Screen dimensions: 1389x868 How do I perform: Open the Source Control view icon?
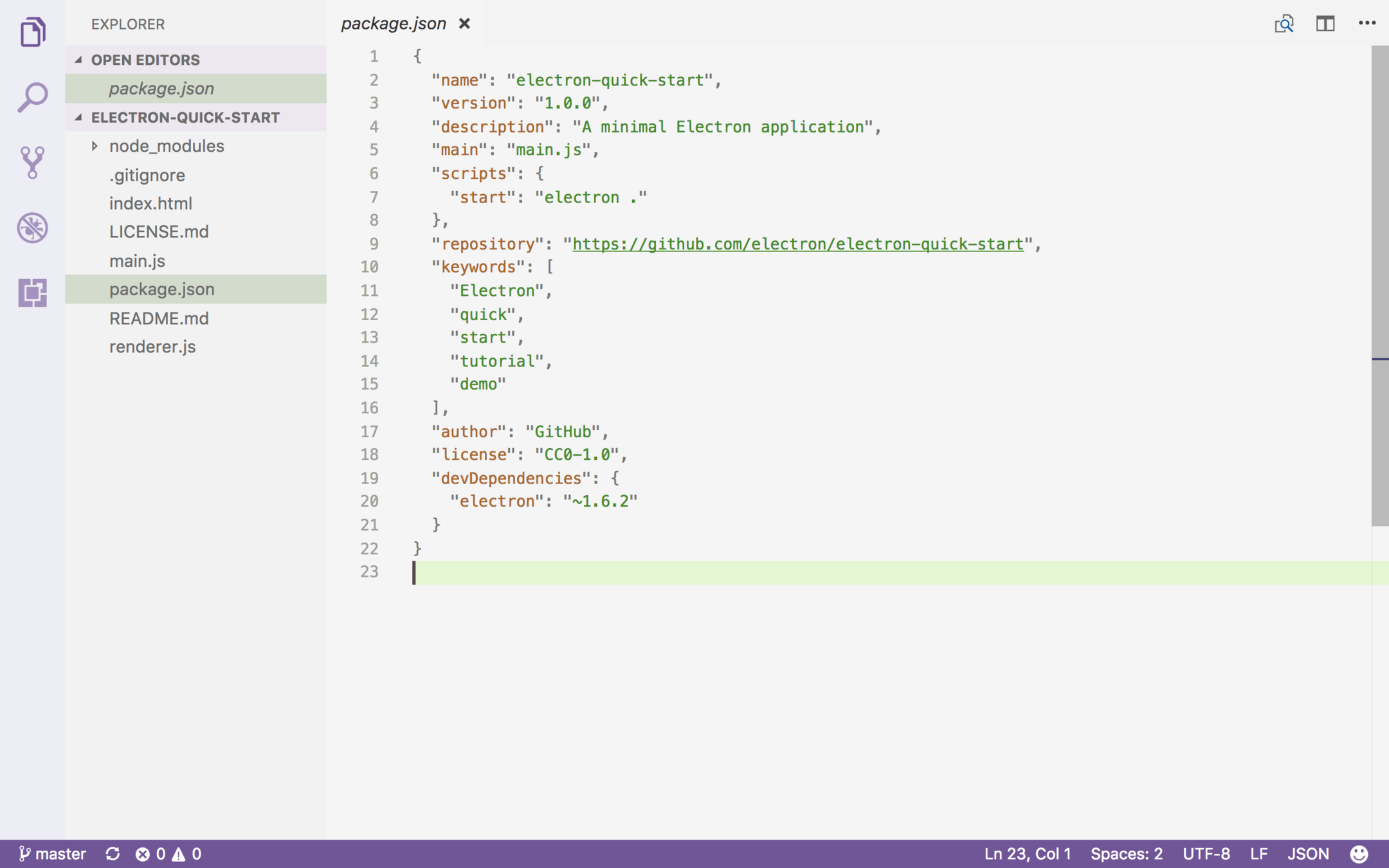(32, 162)
